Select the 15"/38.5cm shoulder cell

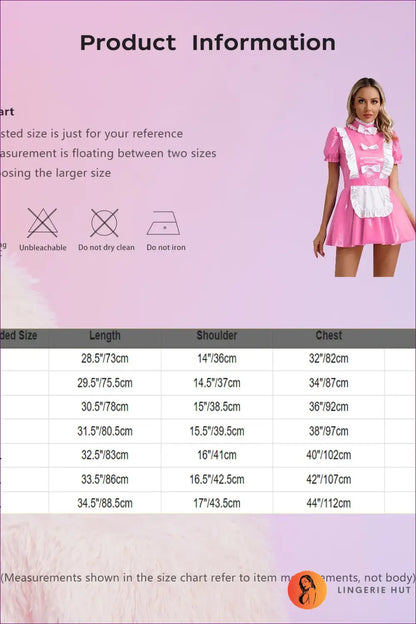(217, 407)
